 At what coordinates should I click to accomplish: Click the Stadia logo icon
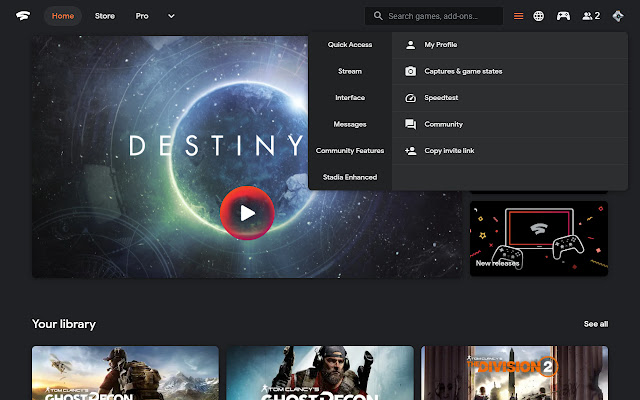click(23, 16)
